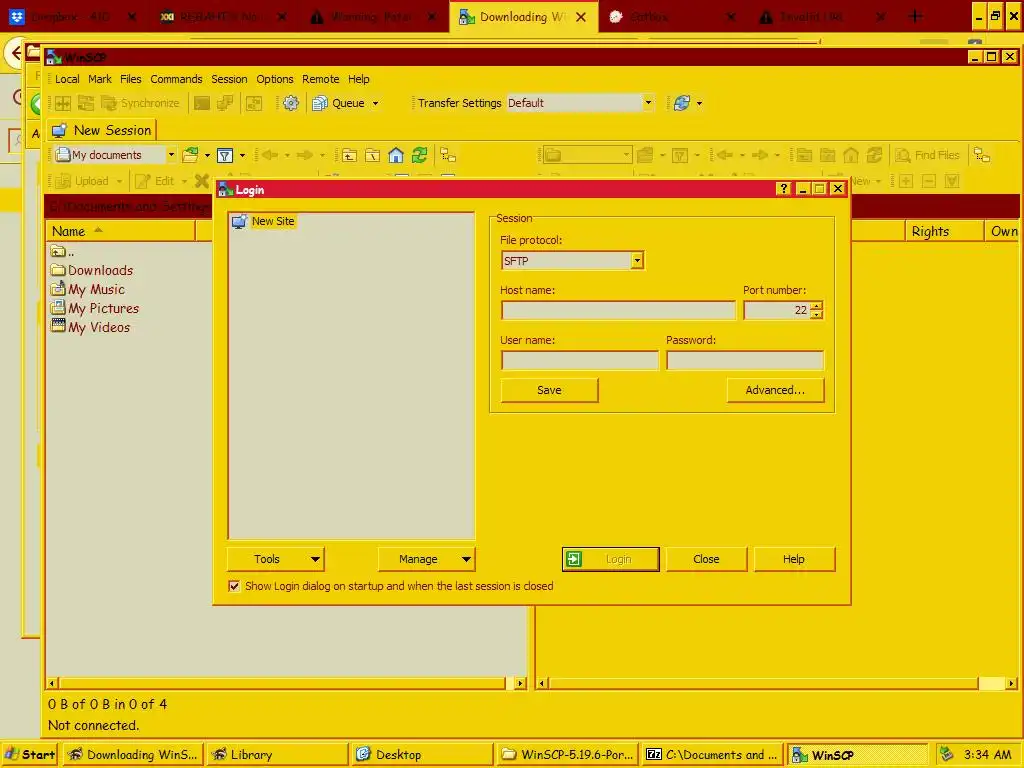Click the Open in PuTTY icon

(225, 103)
